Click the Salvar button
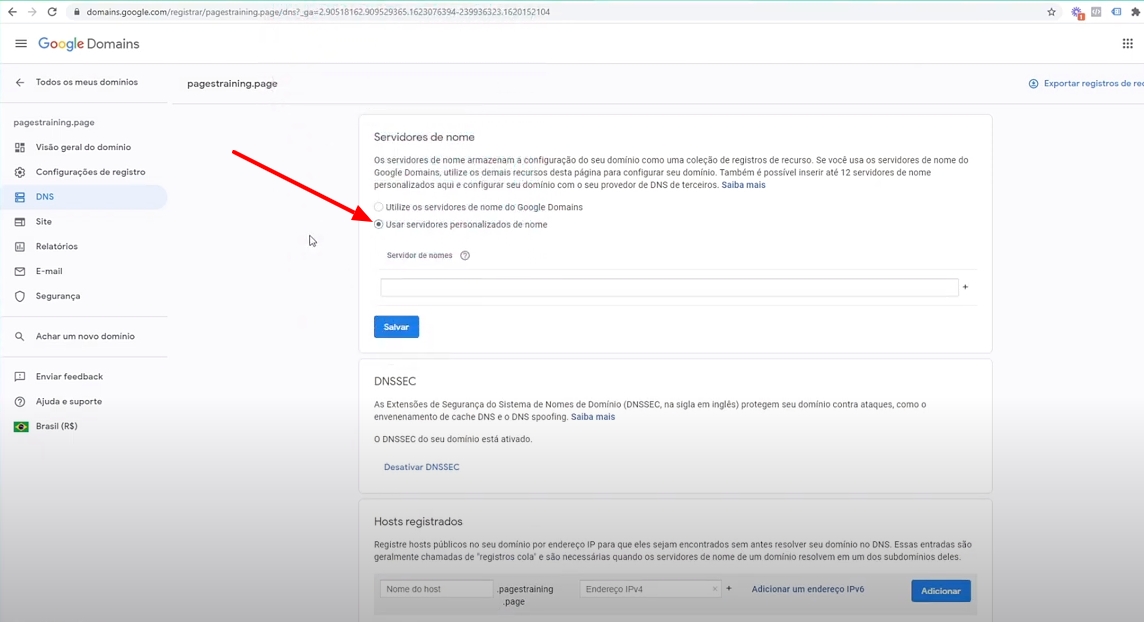 (x=396, y=327)
